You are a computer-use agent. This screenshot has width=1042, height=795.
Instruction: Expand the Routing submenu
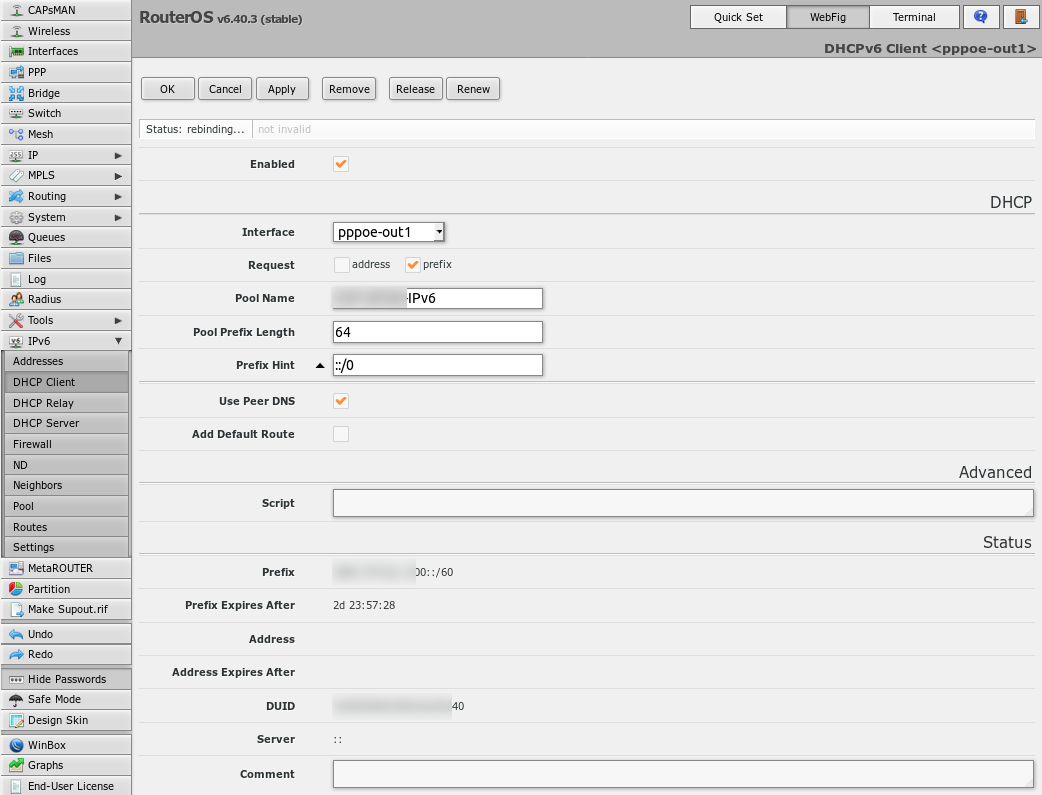[x=118, y=197]
